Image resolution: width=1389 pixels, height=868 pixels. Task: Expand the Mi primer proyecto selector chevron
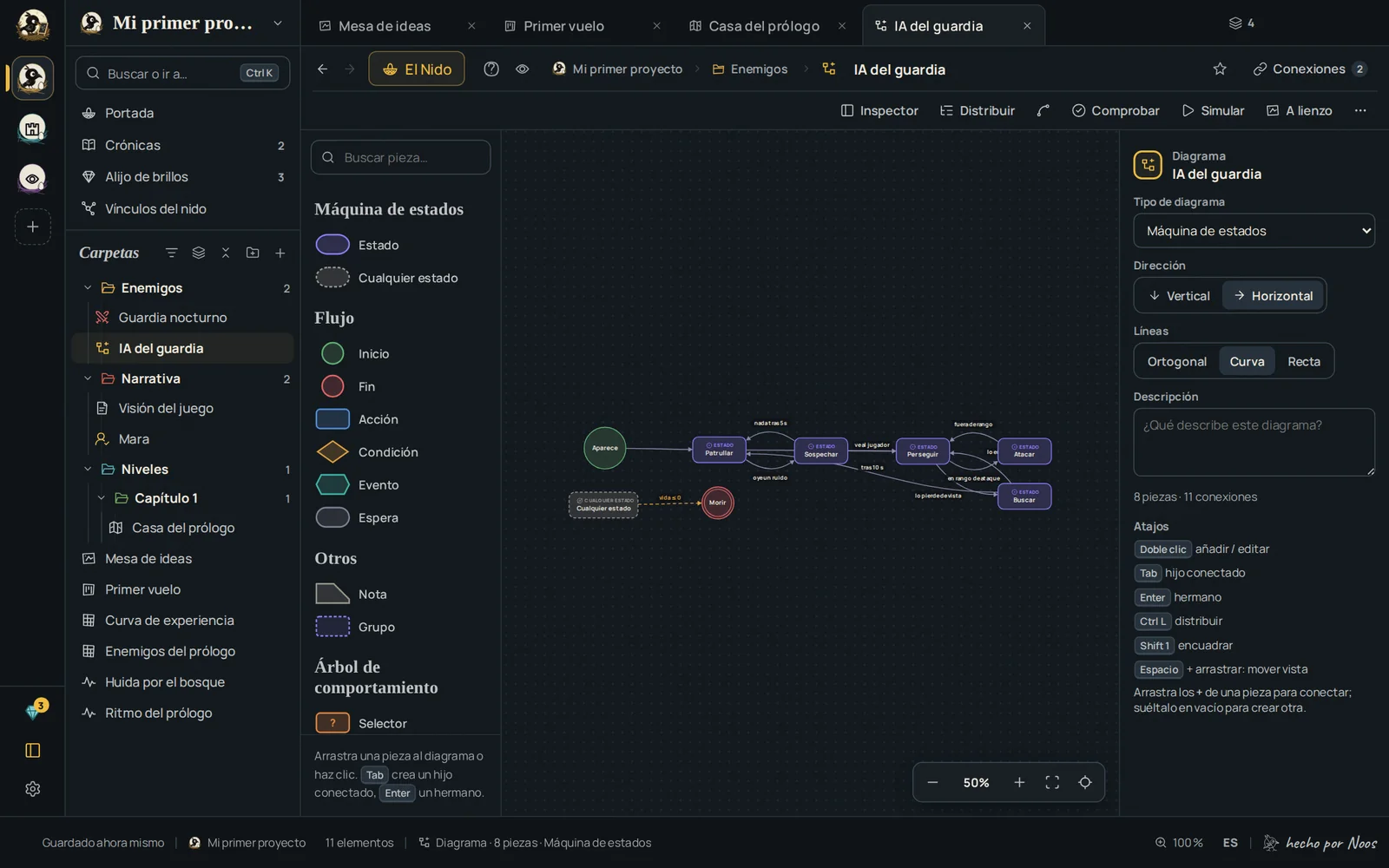click(x=278, y=23)
